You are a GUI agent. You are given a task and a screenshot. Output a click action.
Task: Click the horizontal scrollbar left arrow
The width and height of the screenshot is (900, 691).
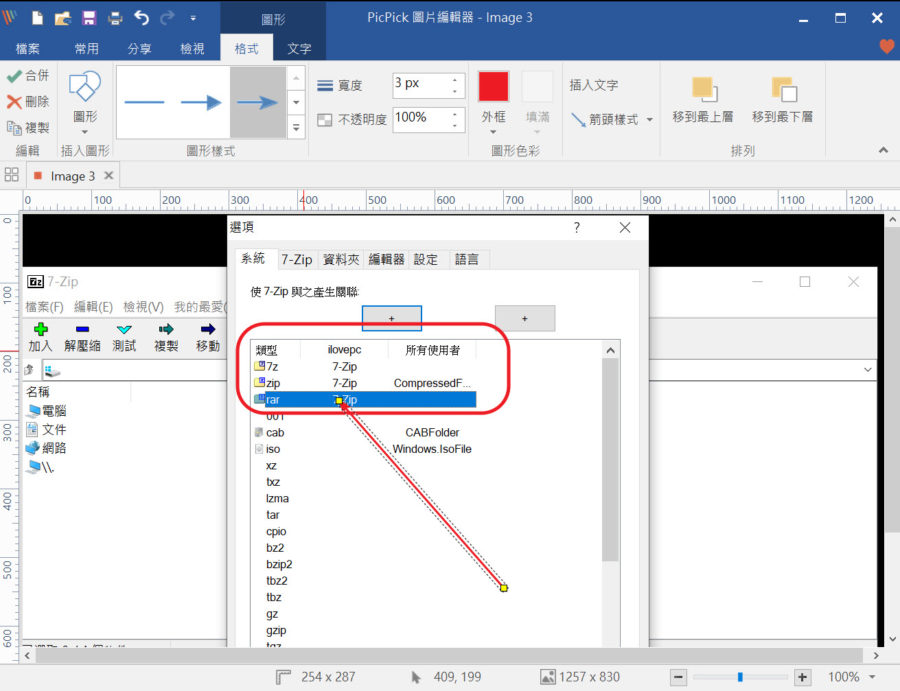pos(28,655)
